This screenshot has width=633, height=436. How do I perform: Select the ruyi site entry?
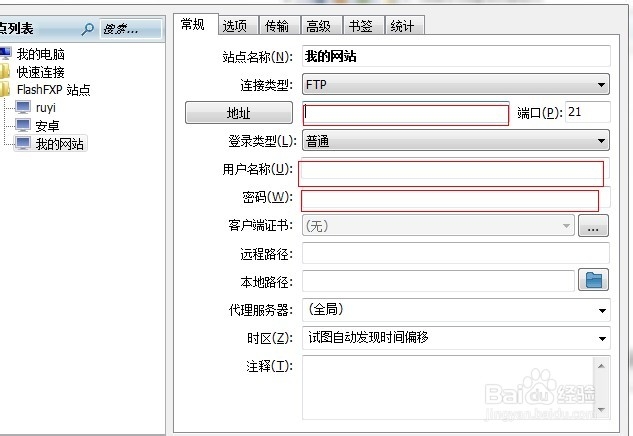click(x=46, y=108)
